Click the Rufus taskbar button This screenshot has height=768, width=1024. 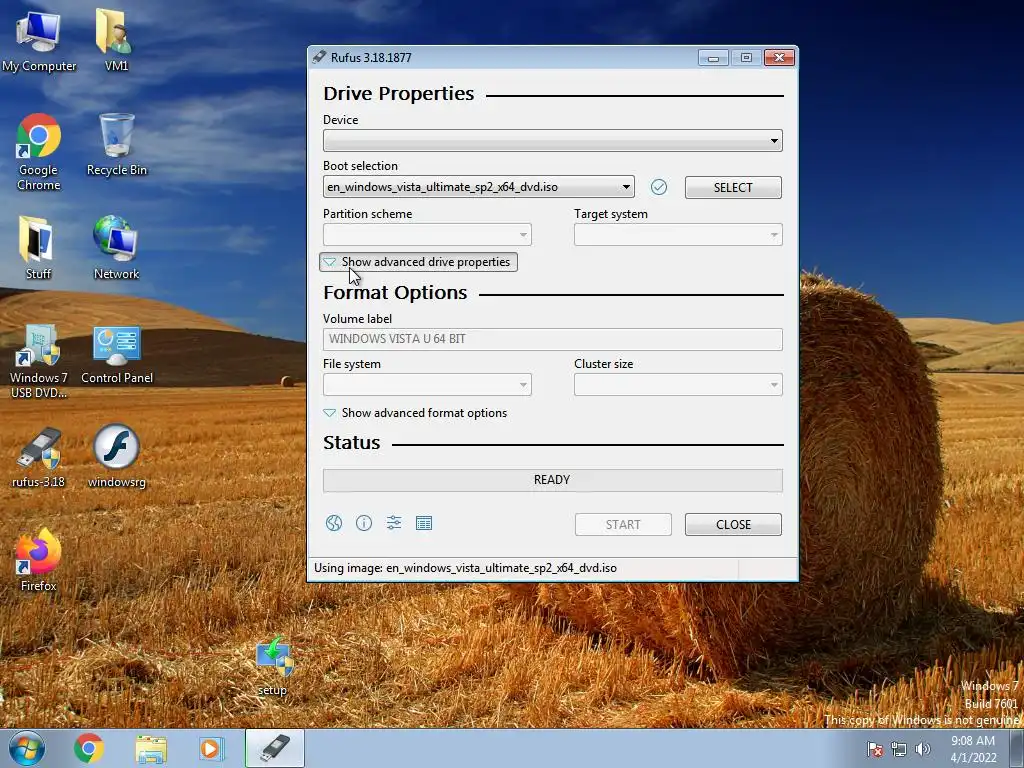coord(275,748)
